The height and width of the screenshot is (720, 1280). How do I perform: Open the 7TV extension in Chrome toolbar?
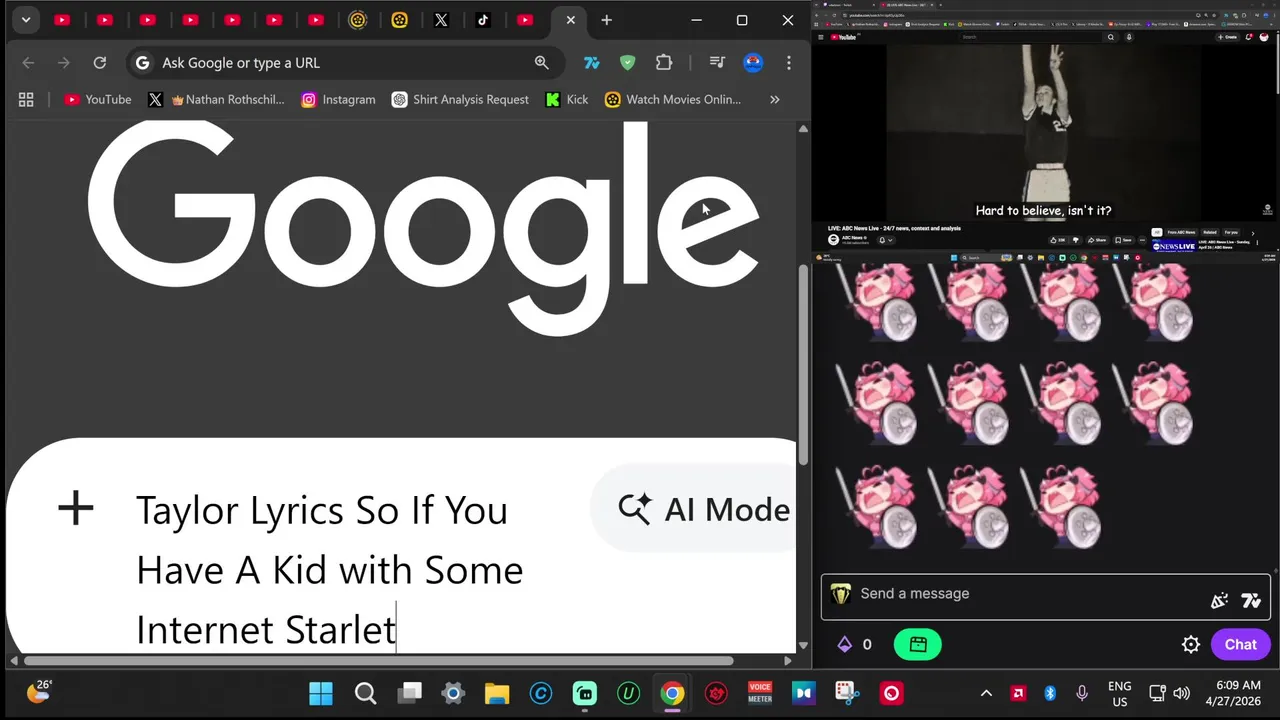tap(592, 63)
